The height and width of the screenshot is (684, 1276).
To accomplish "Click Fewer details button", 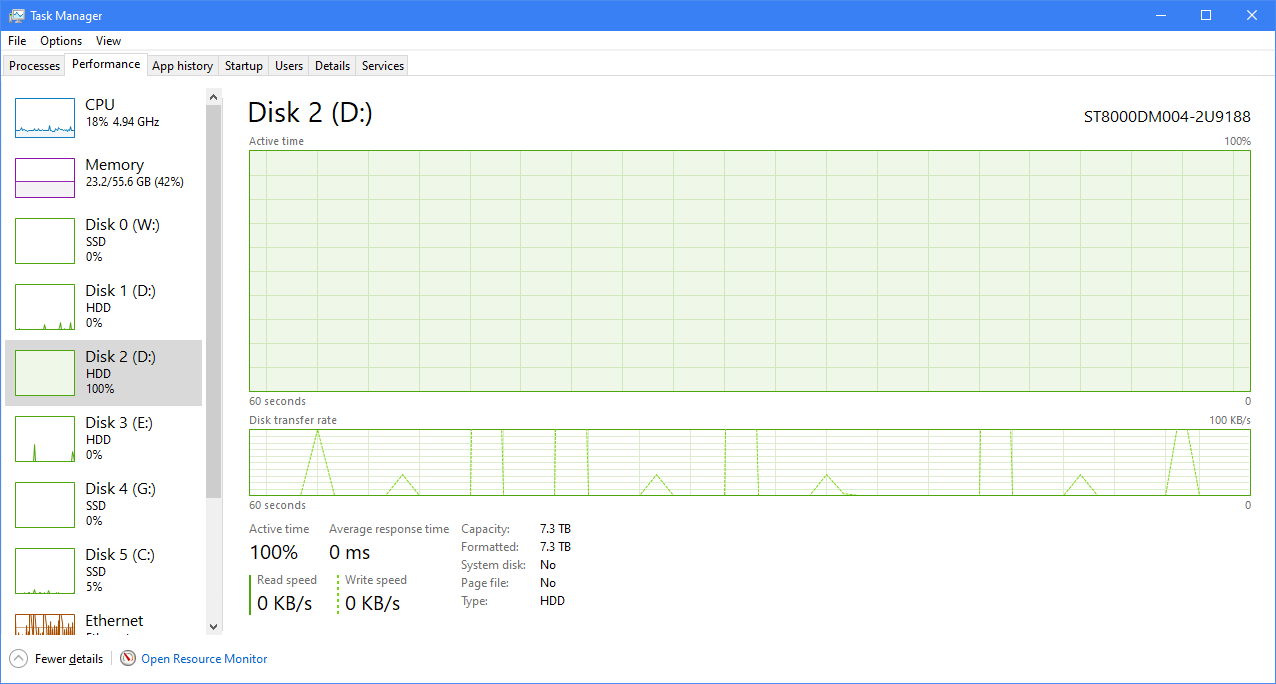I will (x=57, y=658).
